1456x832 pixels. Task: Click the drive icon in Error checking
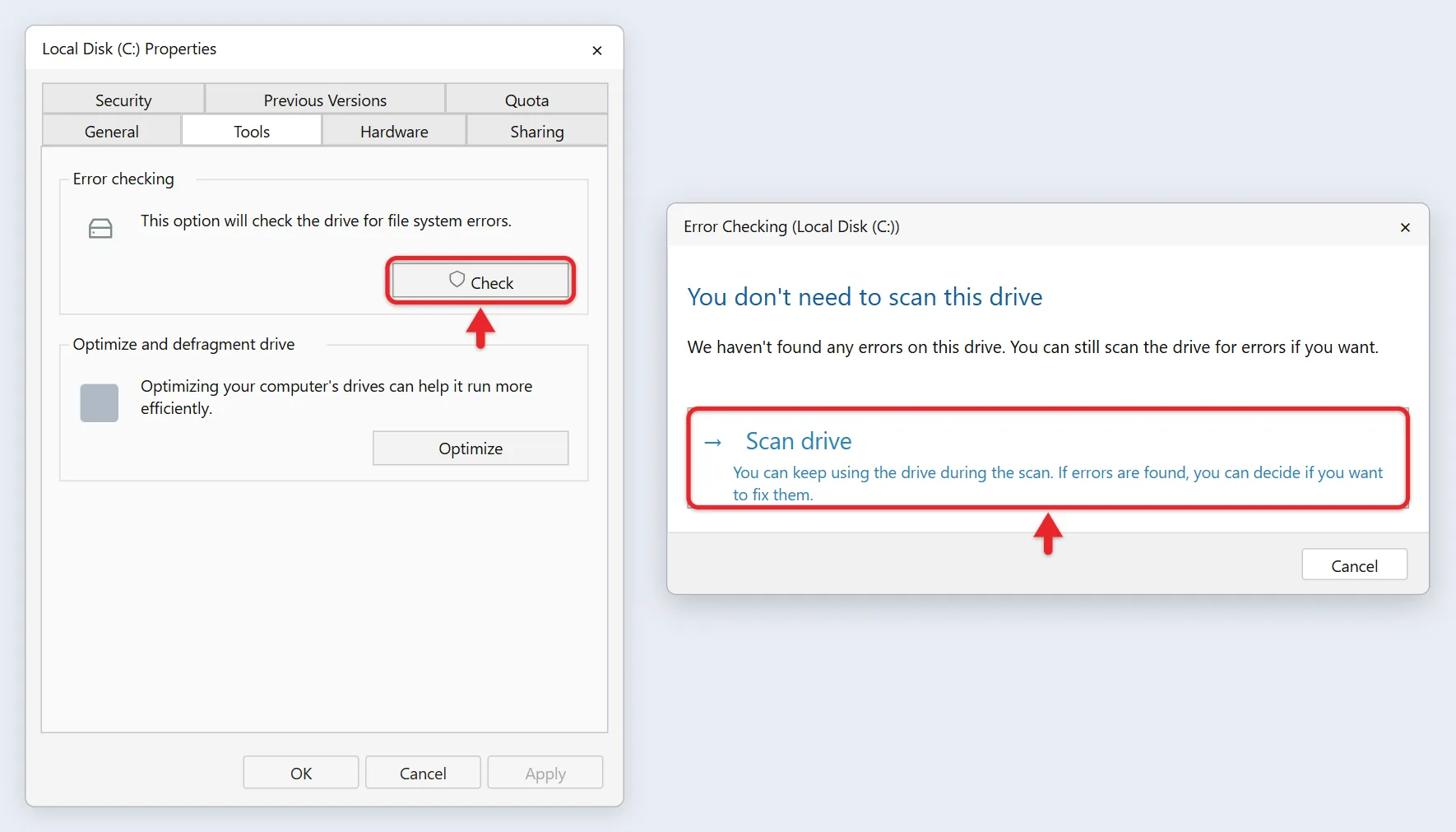pos(100,229)
